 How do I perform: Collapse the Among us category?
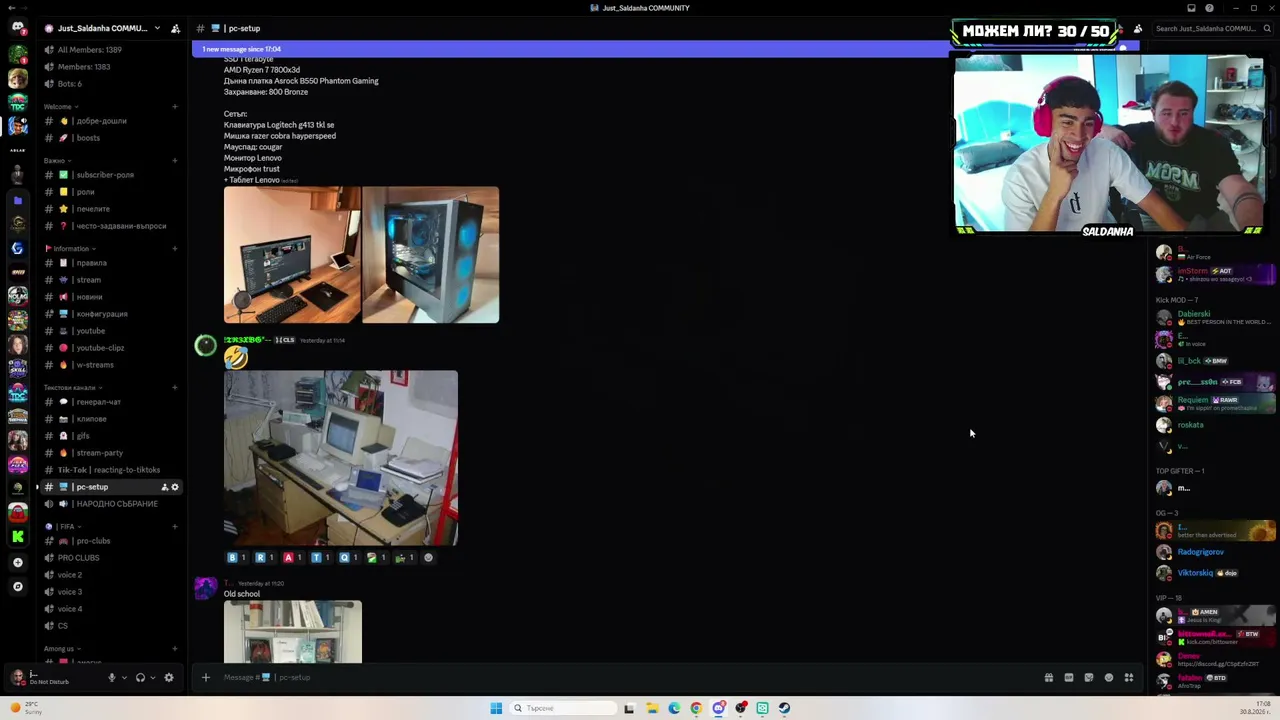62,649
